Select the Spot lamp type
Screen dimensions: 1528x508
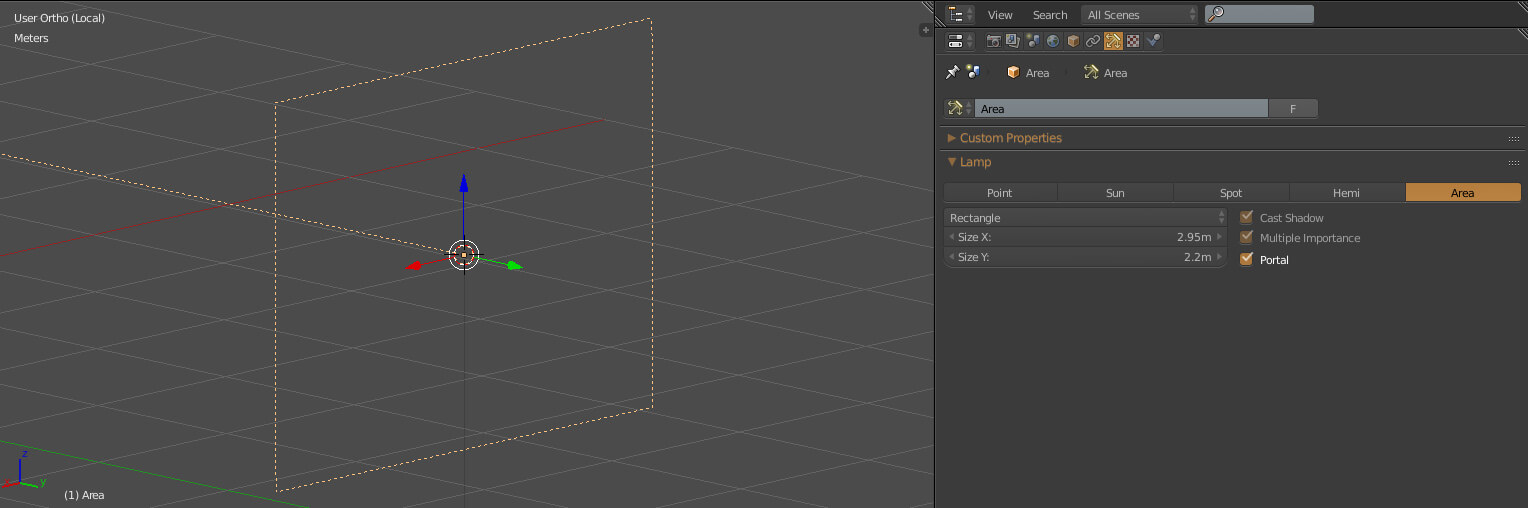pos(1231,192)
